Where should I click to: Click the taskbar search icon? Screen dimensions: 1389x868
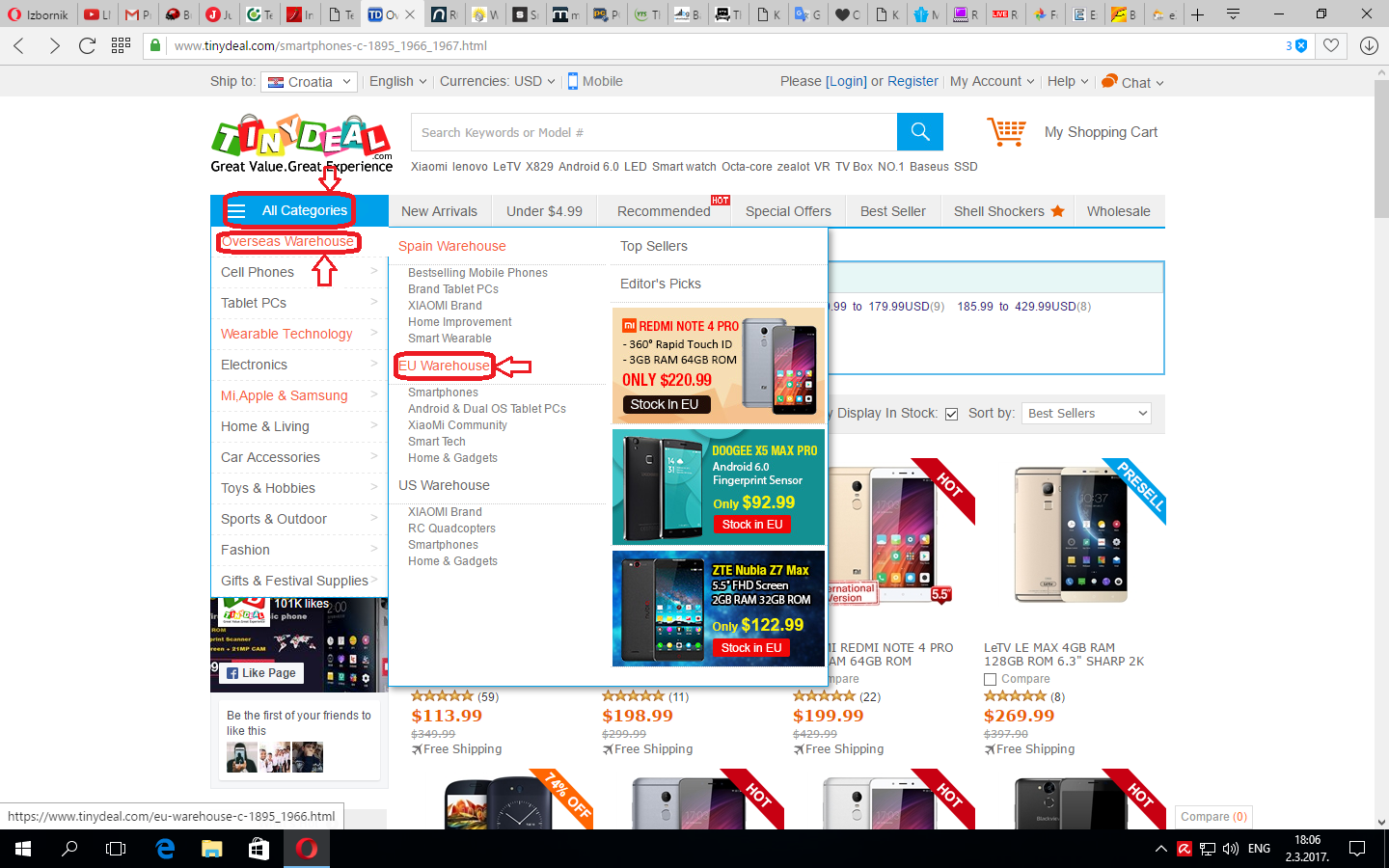(69, 849)
